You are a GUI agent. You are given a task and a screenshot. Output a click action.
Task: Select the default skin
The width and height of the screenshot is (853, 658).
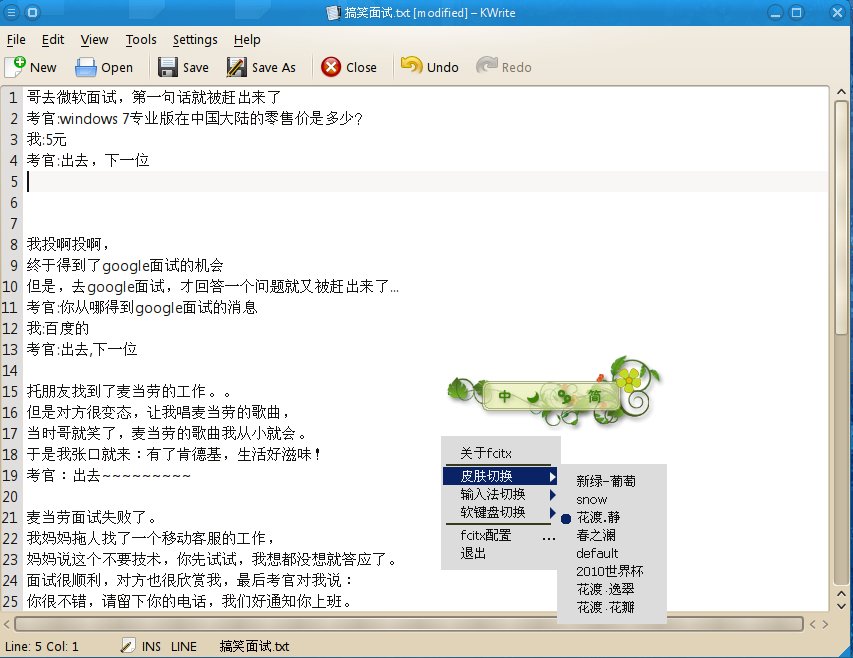coord(612,553)
